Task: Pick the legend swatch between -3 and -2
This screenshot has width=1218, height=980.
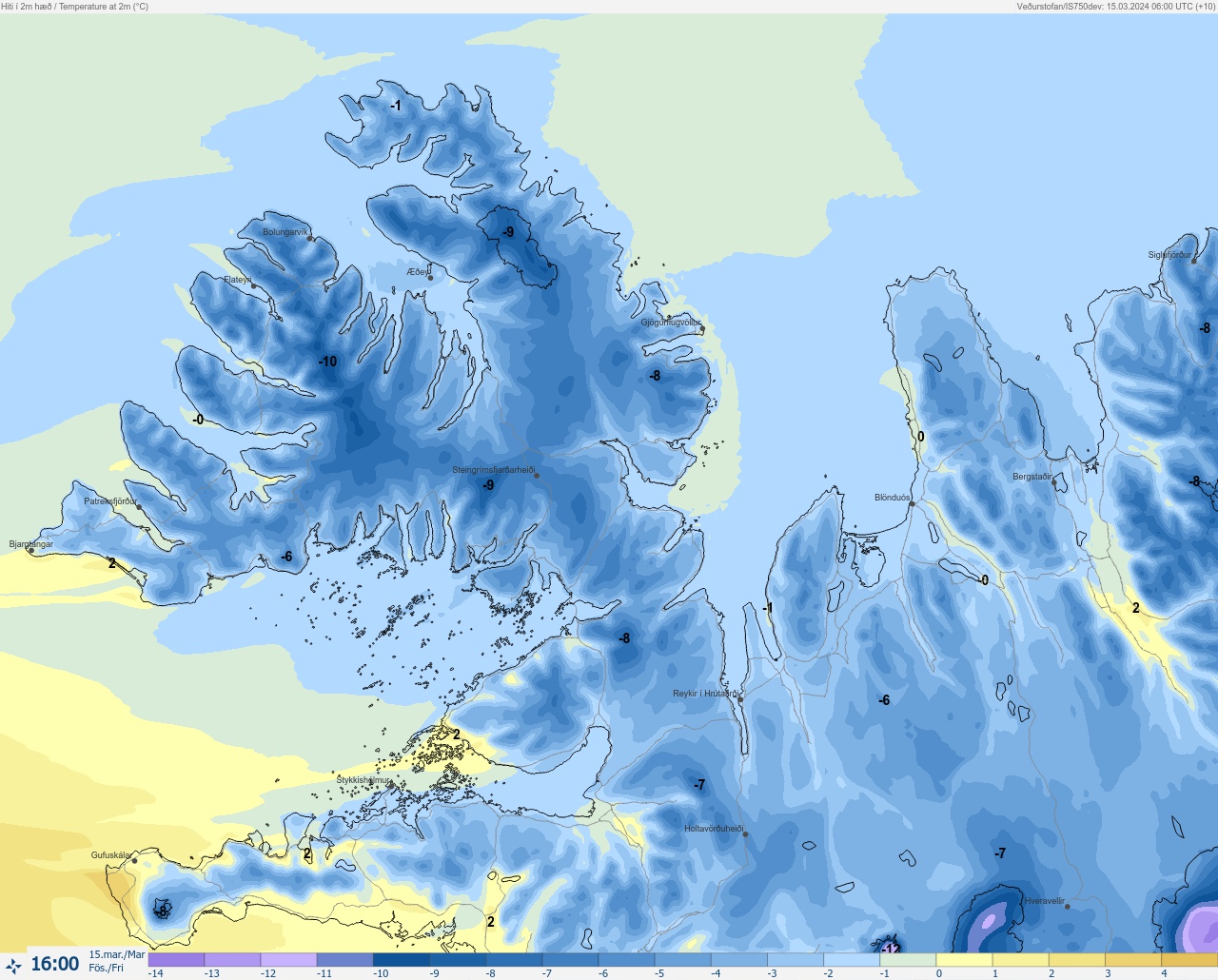Action: tap(796, 960)
